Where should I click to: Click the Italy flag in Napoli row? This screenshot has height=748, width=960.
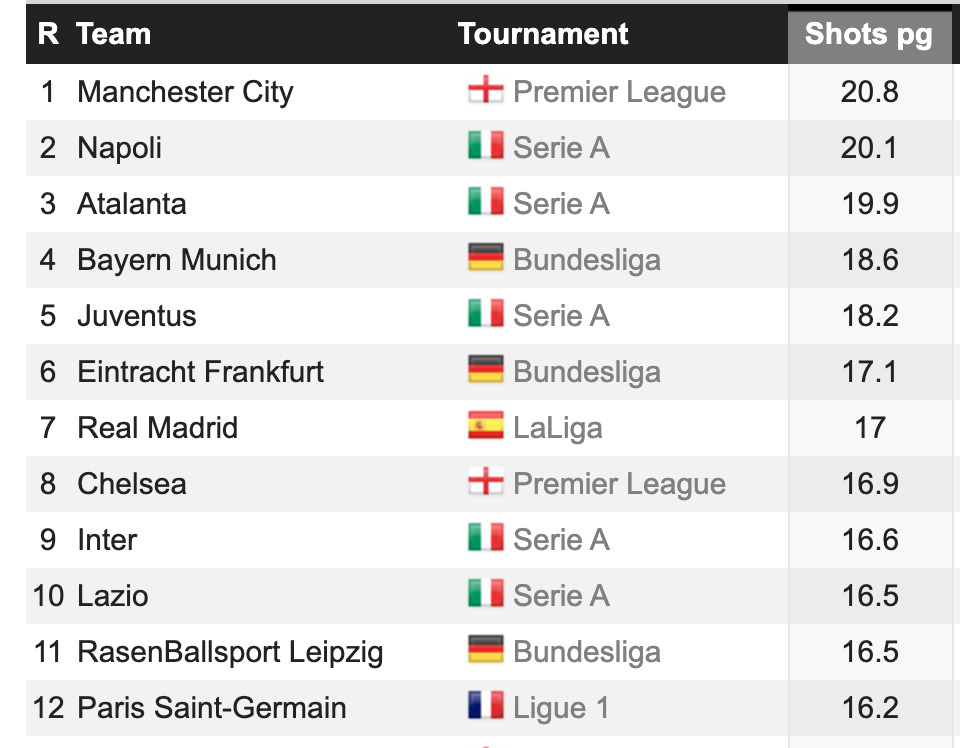(x=485, y=148)
